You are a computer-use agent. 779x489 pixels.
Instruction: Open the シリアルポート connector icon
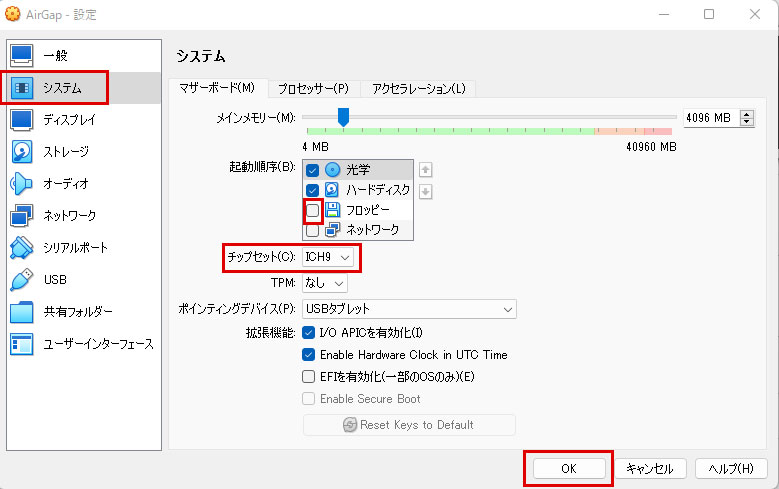pyautogui.click(x=21, y=247)
